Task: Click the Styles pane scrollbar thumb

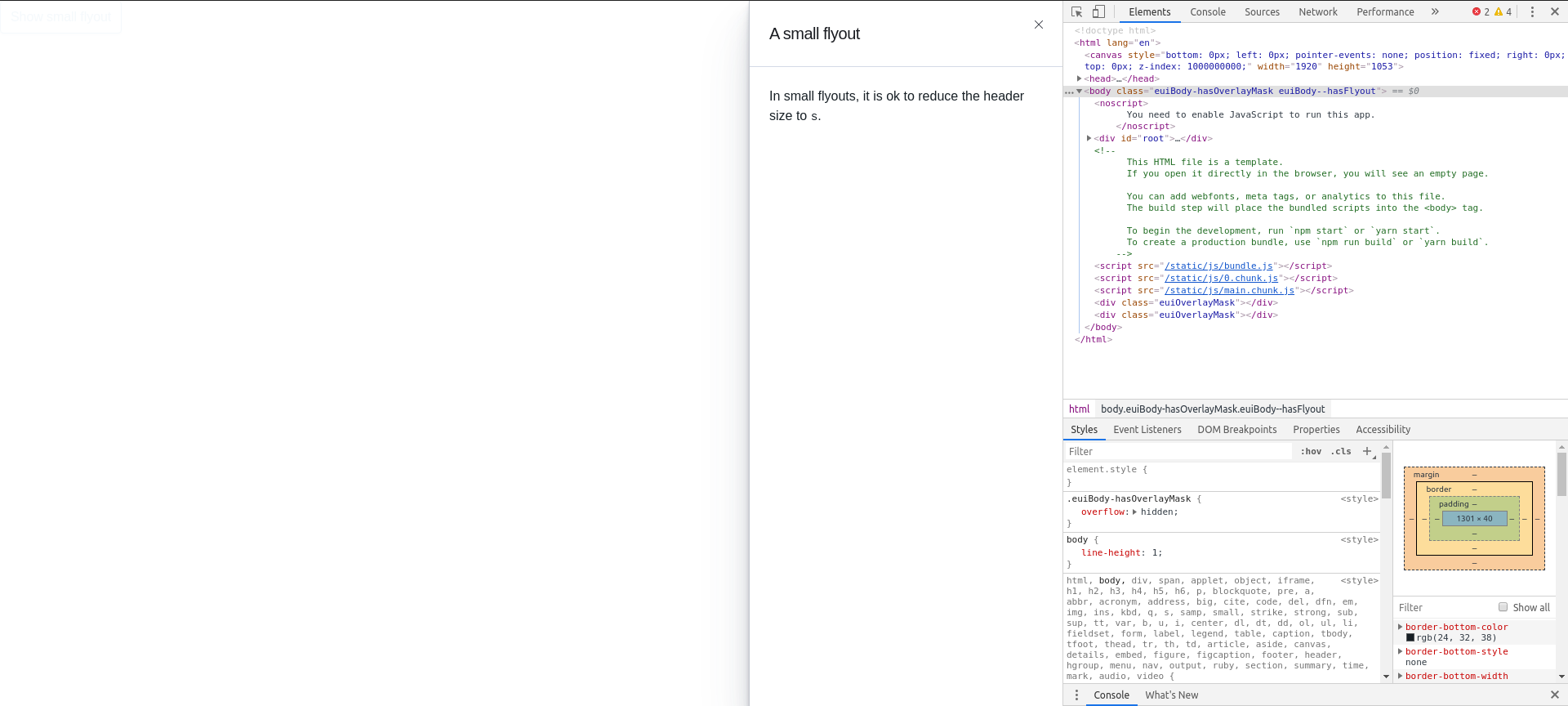Action: 1386,476
